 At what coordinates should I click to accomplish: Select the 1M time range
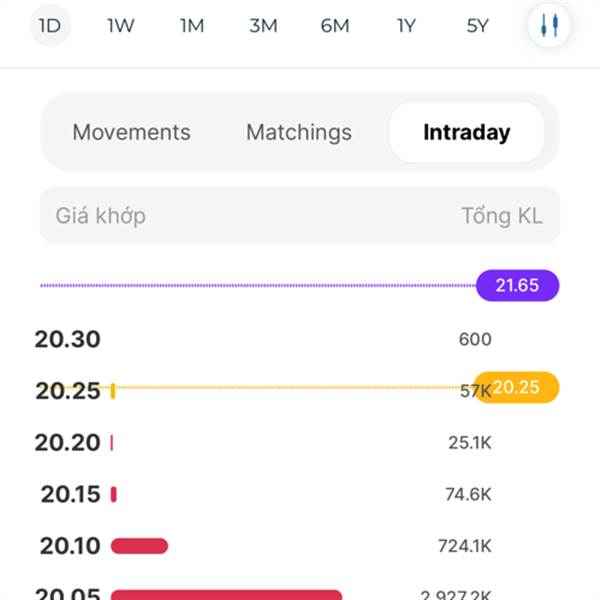(192, 26)
